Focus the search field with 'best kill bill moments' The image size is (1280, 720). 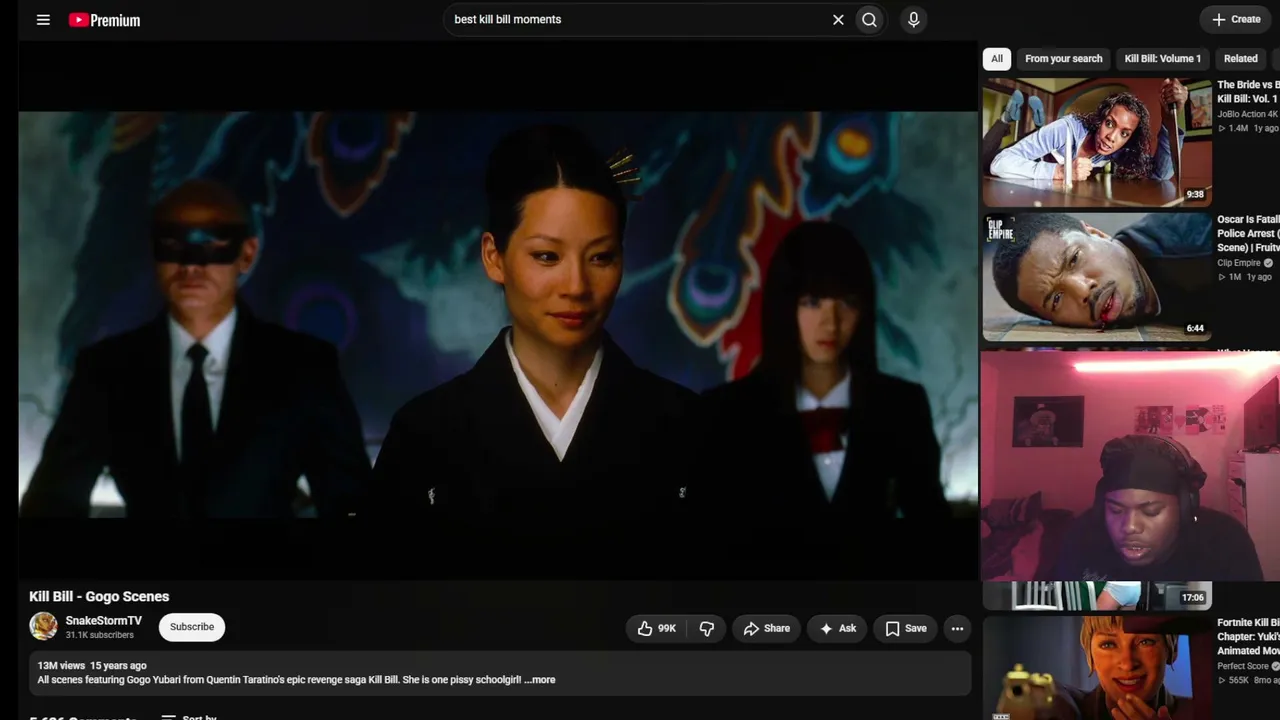[638, 20]
